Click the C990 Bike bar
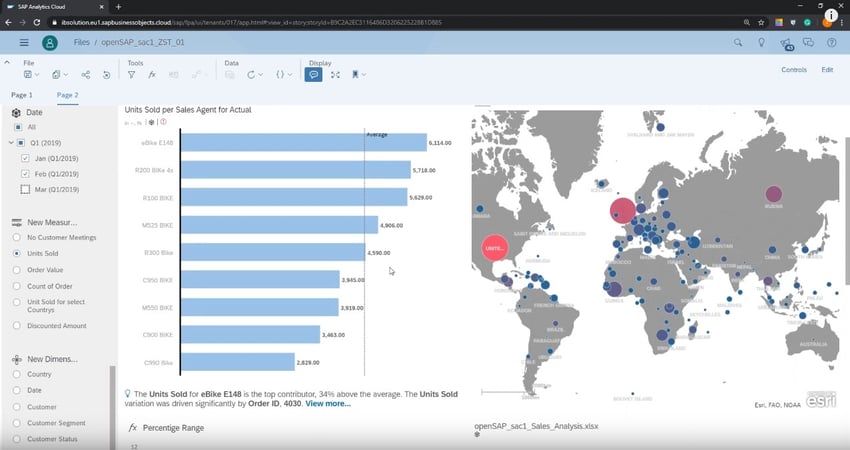 pos(237,362)
